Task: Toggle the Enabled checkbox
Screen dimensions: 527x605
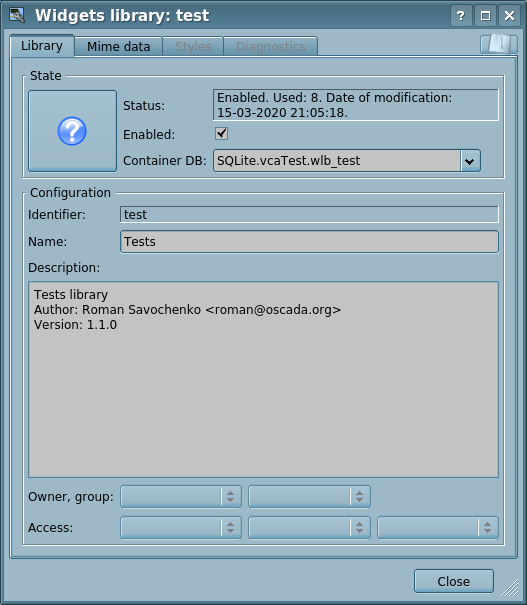Action: [221, 134]
